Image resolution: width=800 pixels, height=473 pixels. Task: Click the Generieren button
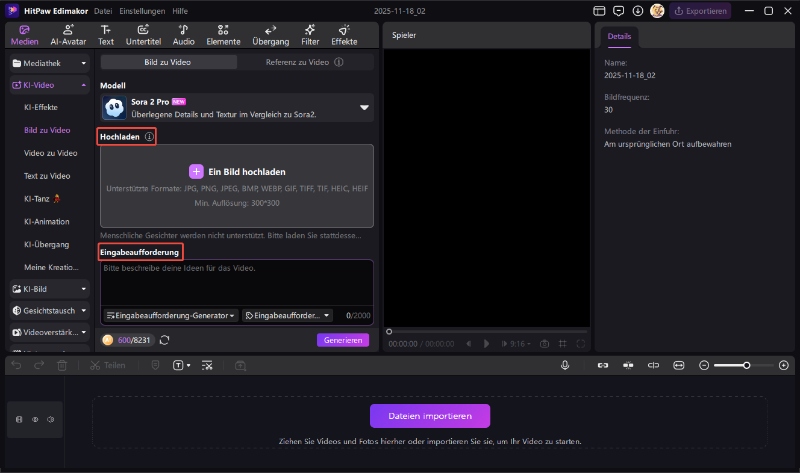coord(343,340)
